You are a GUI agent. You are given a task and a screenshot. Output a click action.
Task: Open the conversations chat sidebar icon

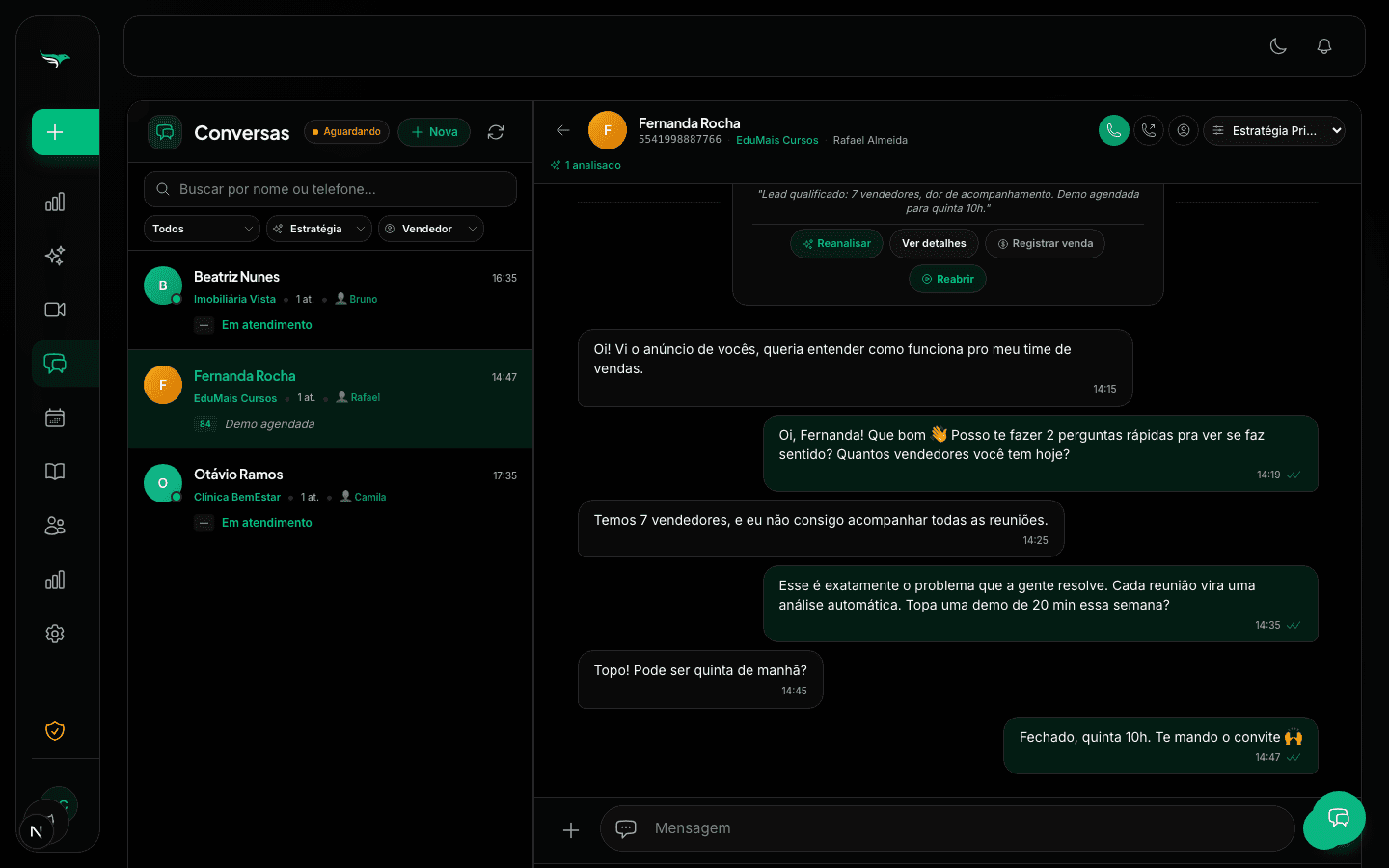click(x=55, y=364)
